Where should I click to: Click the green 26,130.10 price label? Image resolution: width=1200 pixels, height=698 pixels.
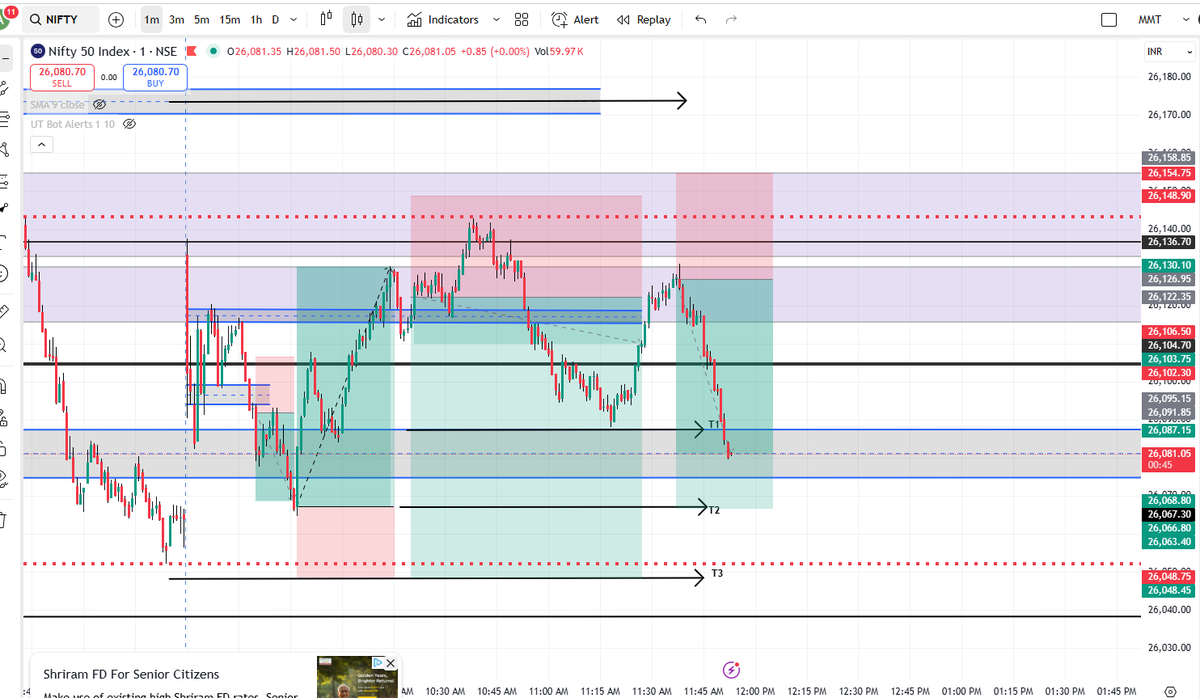tap(1169, 265)
